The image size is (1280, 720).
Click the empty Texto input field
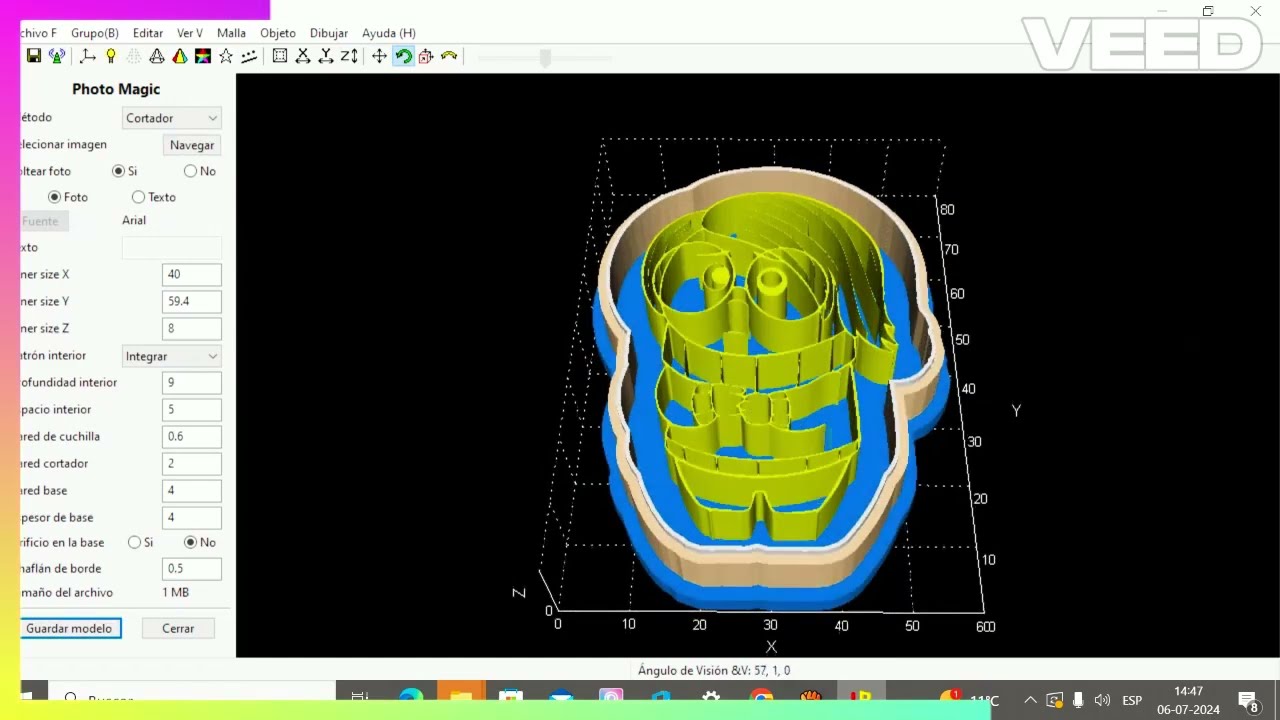click(172, 248)
